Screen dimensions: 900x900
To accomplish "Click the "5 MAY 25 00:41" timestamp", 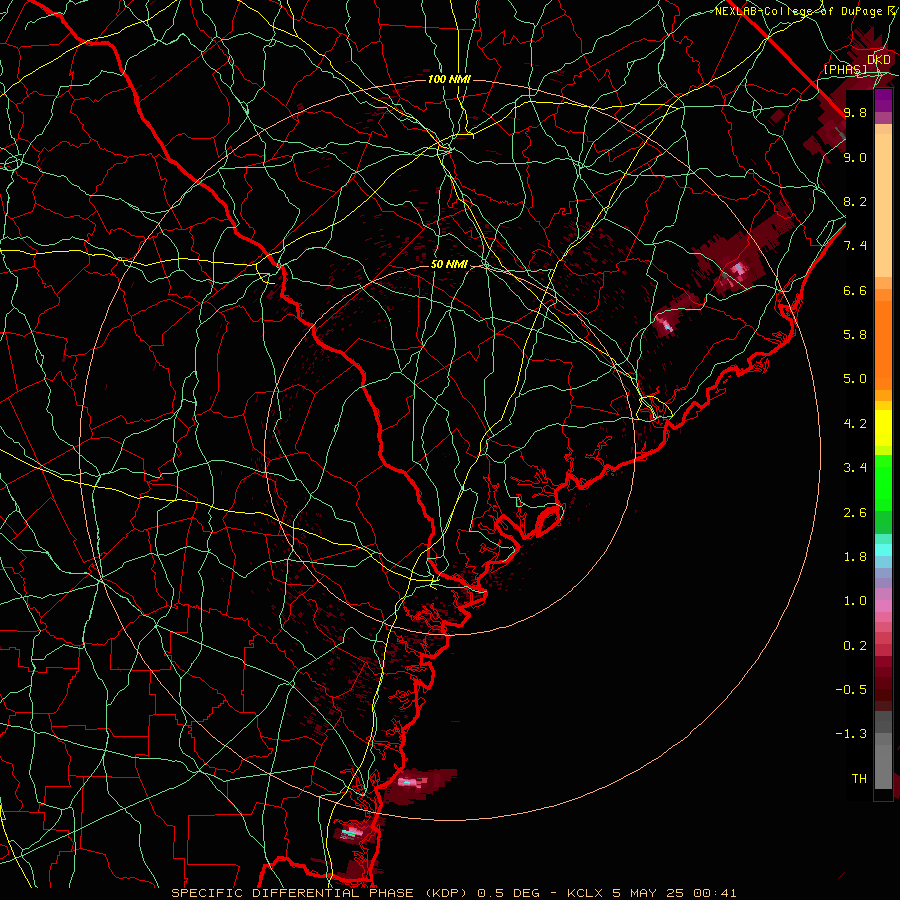I will (x=674, y=893).
